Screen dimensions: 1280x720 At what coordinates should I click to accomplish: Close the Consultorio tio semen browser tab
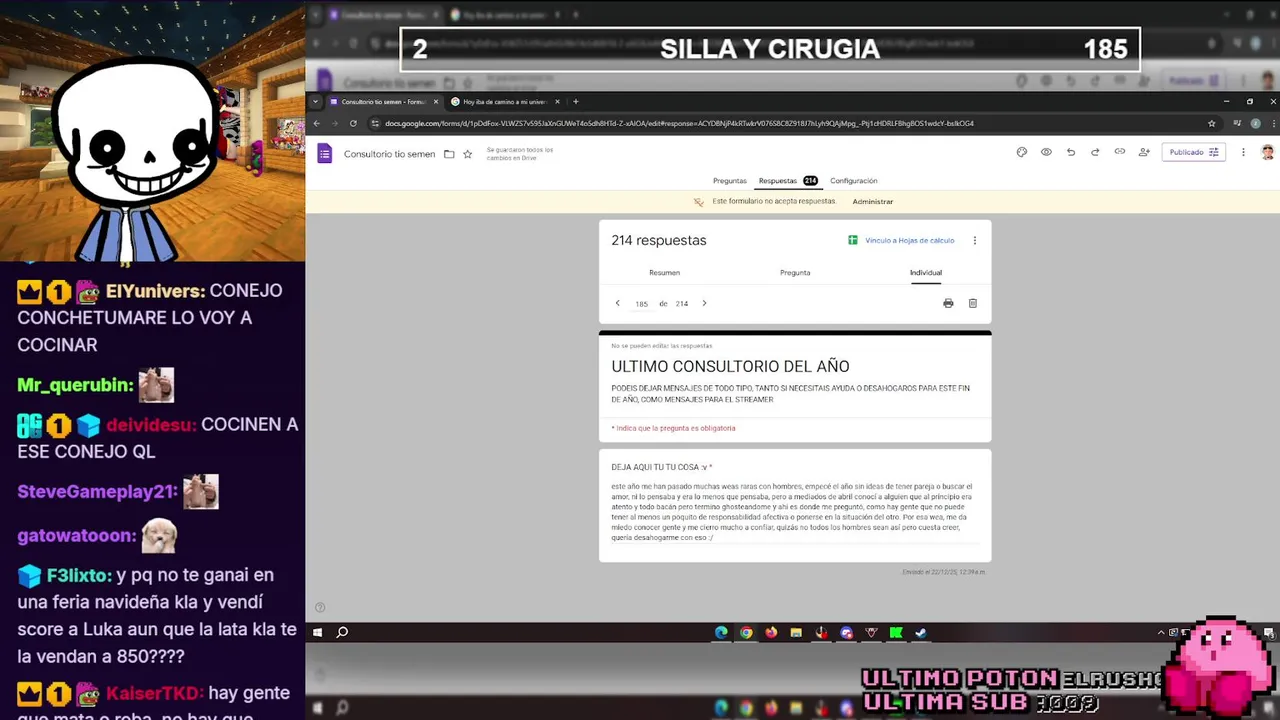(436, 101)
